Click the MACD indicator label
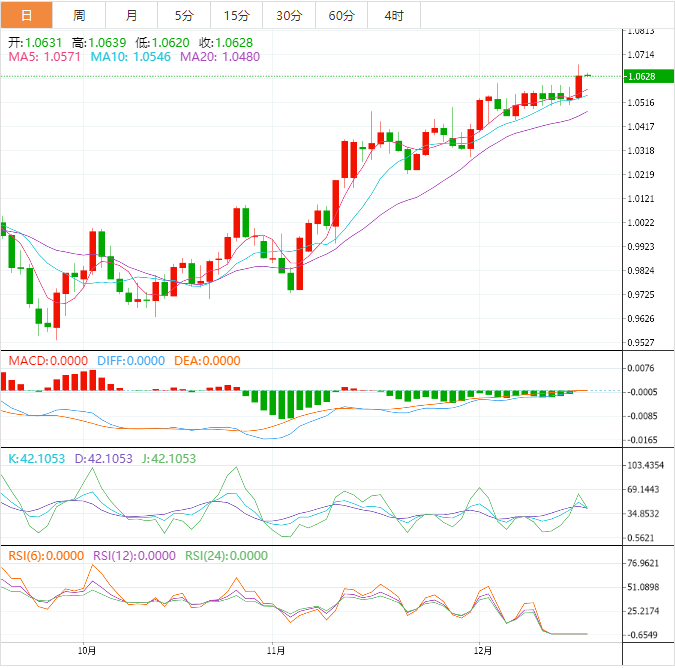The height and width of the screenshot is (668, 675). (x=43, y=361)
